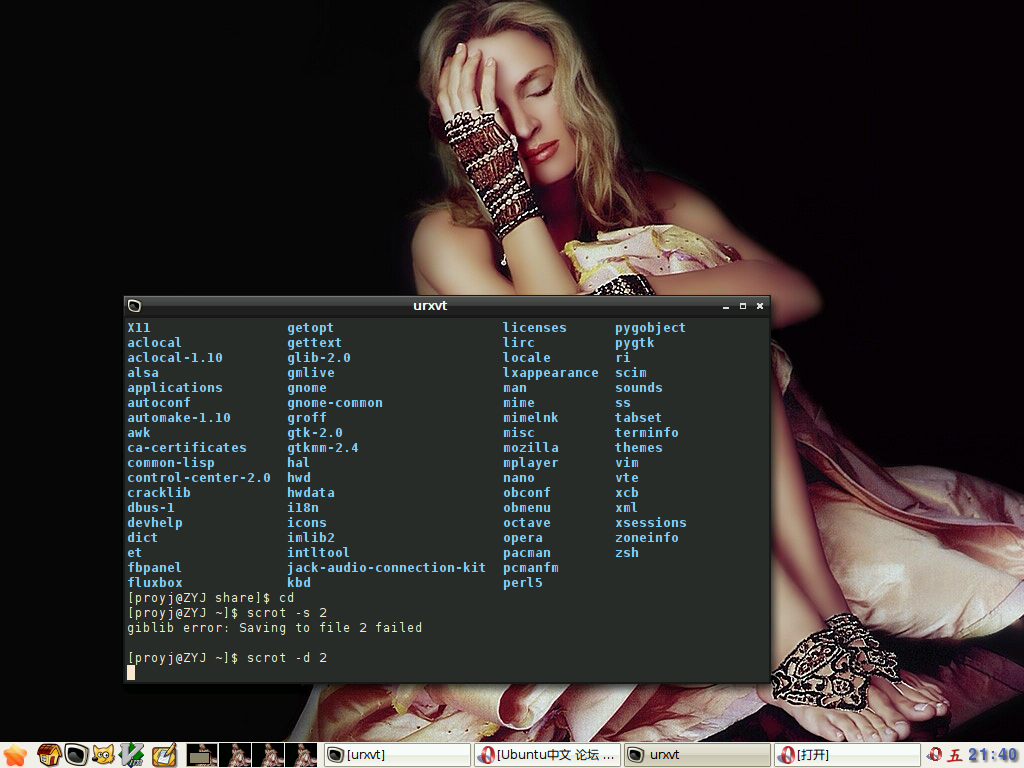Activate the [打开] Opera taskbar button
Image resolution: width=1024 pixels, height=768 pixels.
click(x=847, y=755)
